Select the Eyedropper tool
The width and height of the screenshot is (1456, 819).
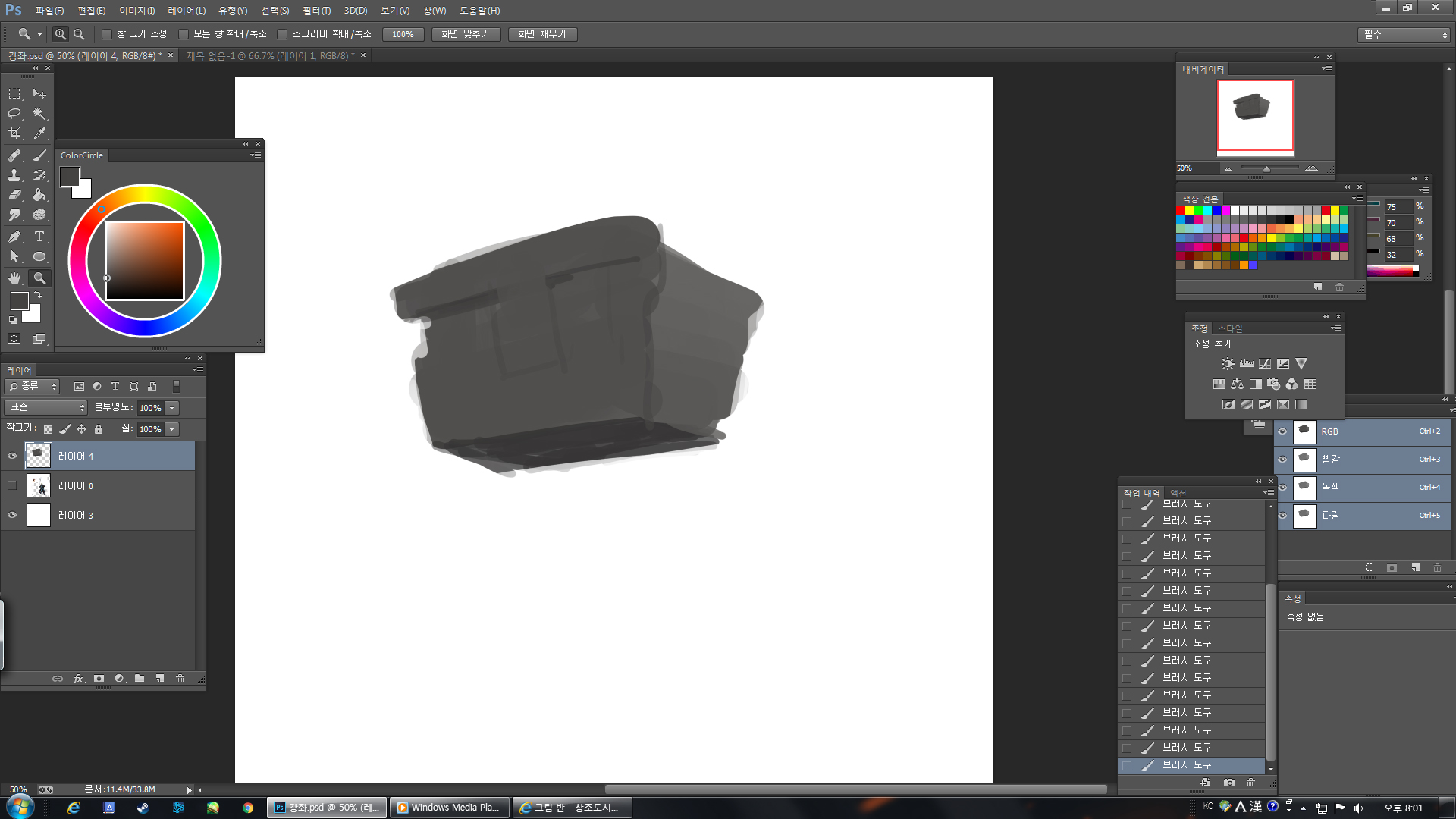[39, 133]
